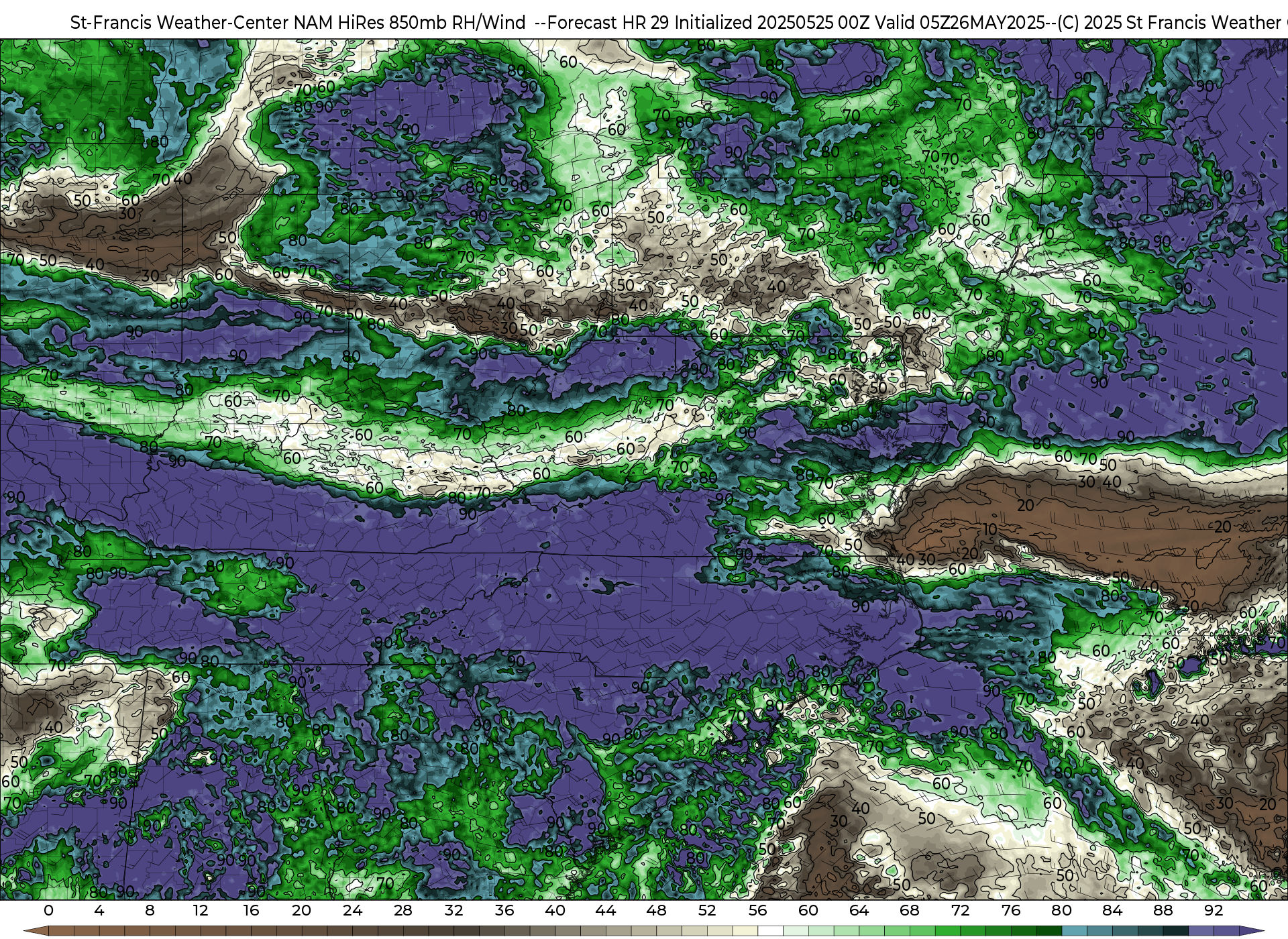Click the colorbar label '64'
This screenshot has height=939, width=1288.
[x=859, y=910]
